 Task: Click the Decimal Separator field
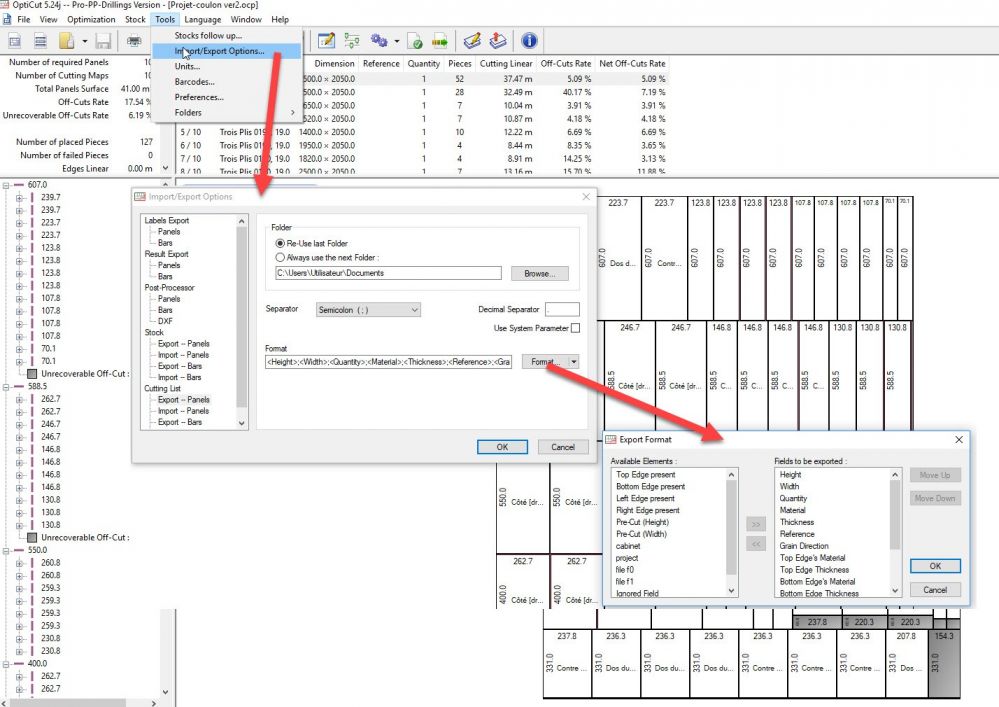click(x=563, y=310)
